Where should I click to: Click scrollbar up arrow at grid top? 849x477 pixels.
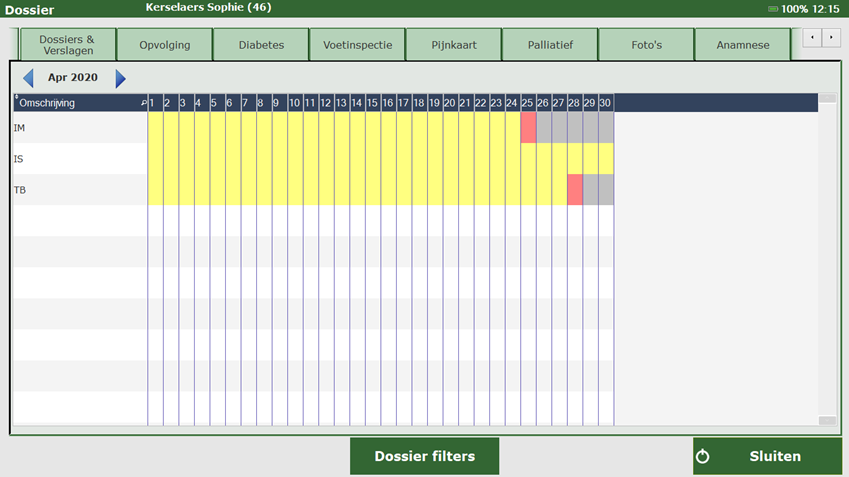point(827,99)
